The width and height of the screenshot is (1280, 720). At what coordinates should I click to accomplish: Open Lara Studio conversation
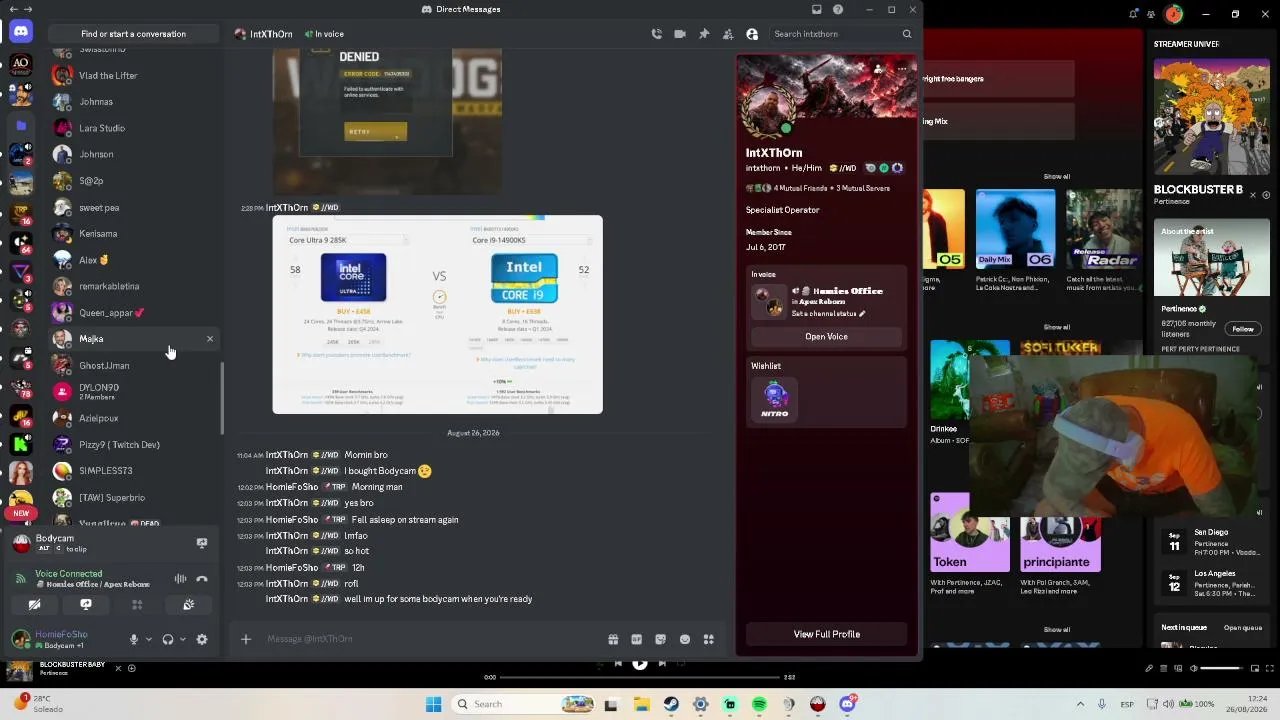[x=132, y=128]
